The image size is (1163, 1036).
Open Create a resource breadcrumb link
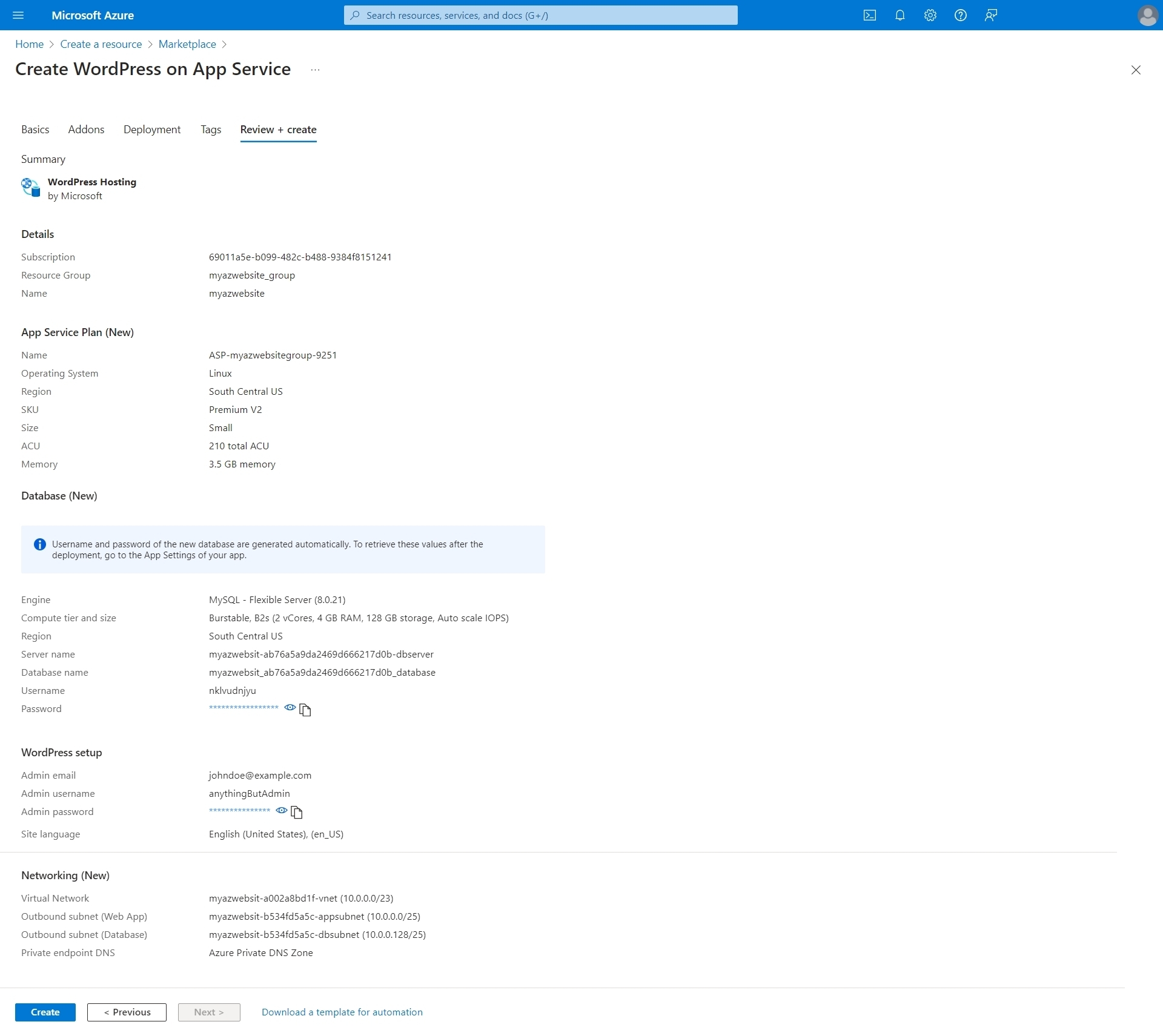[101, 44]
